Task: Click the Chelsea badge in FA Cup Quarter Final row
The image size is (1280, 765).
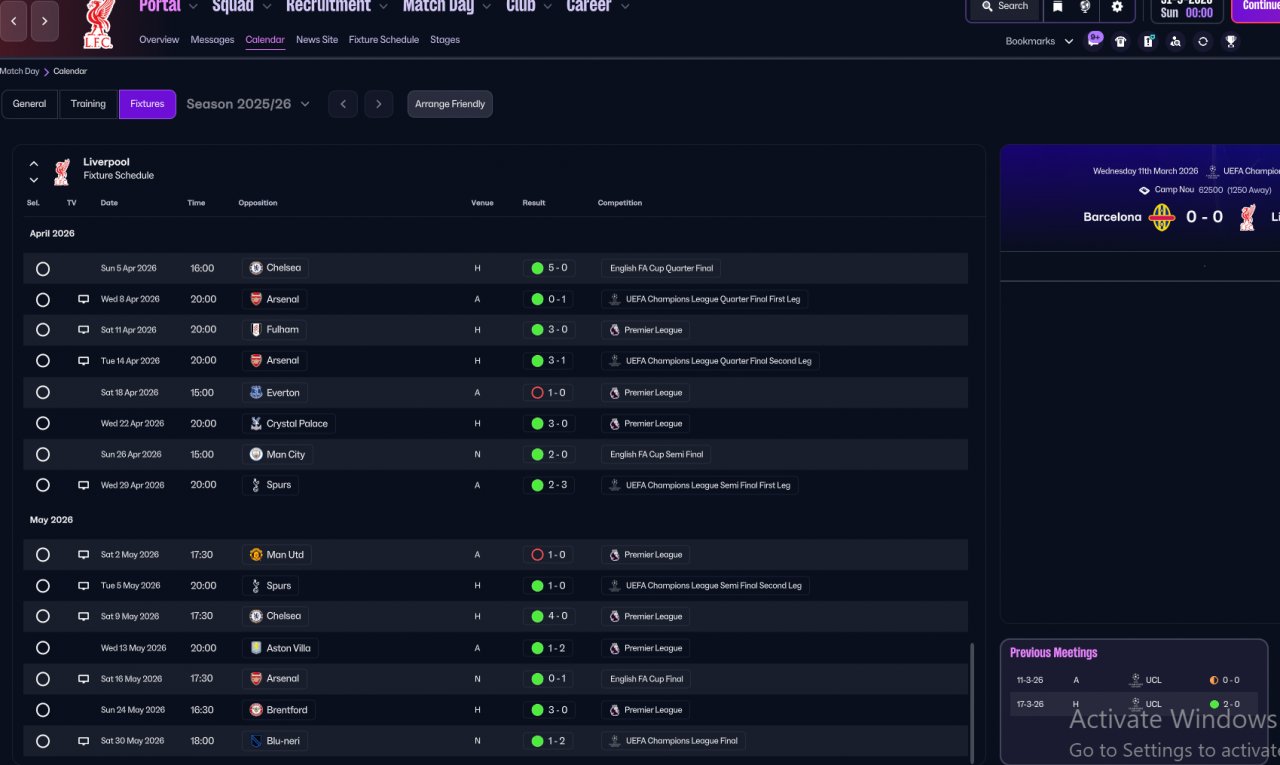Action: pos(256,268)
